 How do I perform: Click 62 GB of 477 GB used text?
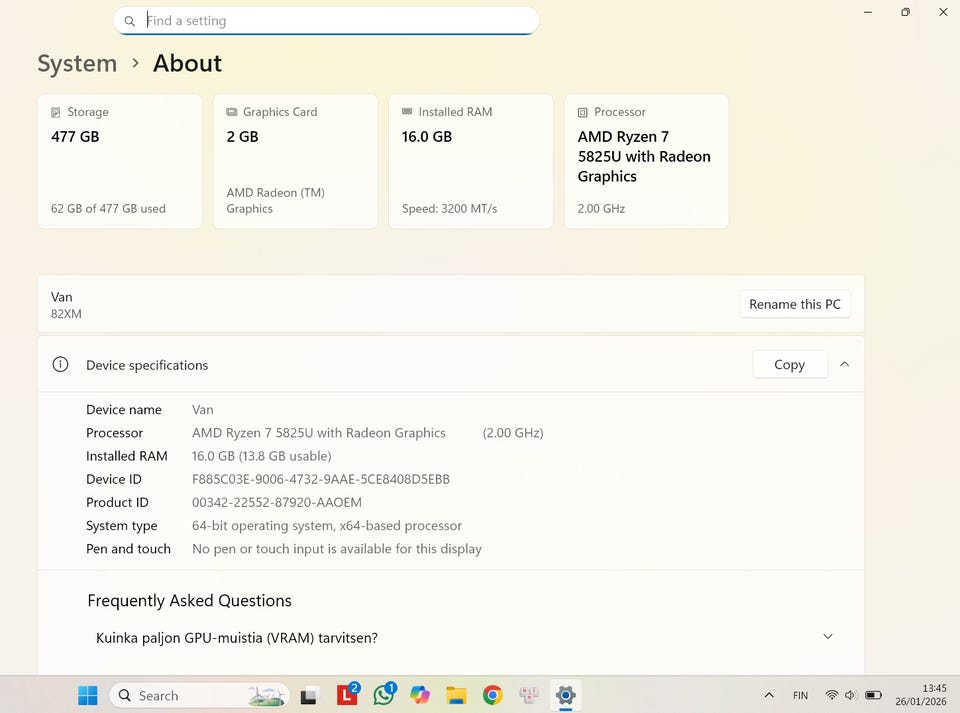[x=108, y=209]
